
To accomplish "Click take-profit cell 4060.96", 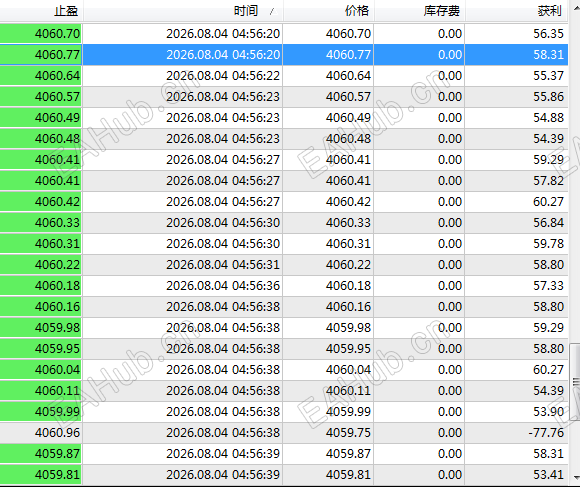I will tap(41, 433).
